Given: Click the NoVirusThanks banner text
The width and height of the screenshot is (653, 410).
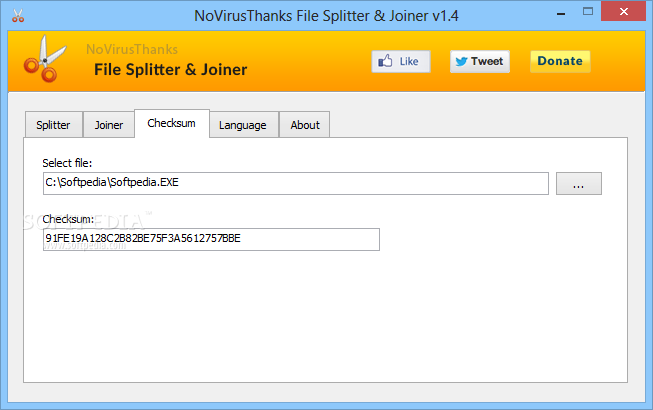Looking at the screenshot, I should (132, 50).
